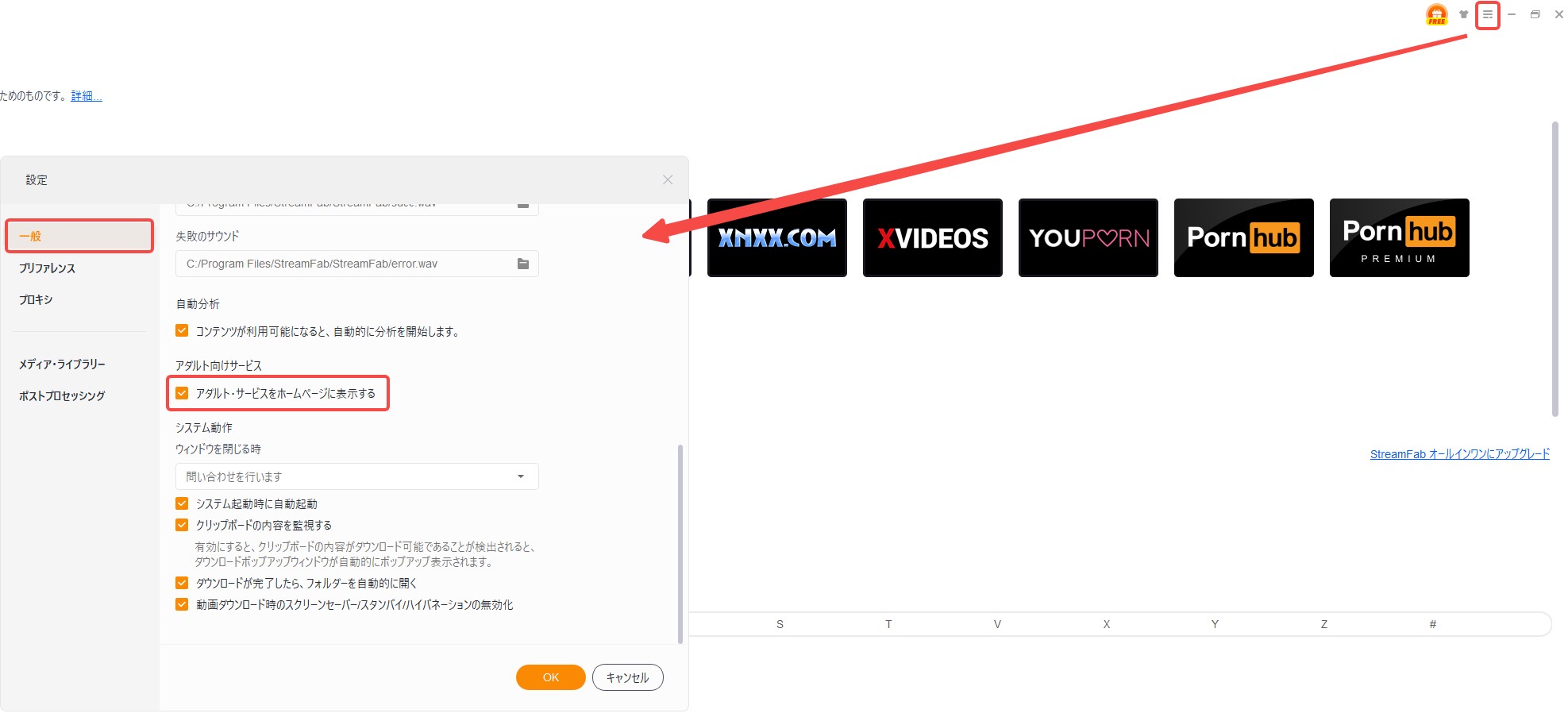1568x721 pixels.
Task: Close the settings dialog with X
Action: click(x=668, y=179)
